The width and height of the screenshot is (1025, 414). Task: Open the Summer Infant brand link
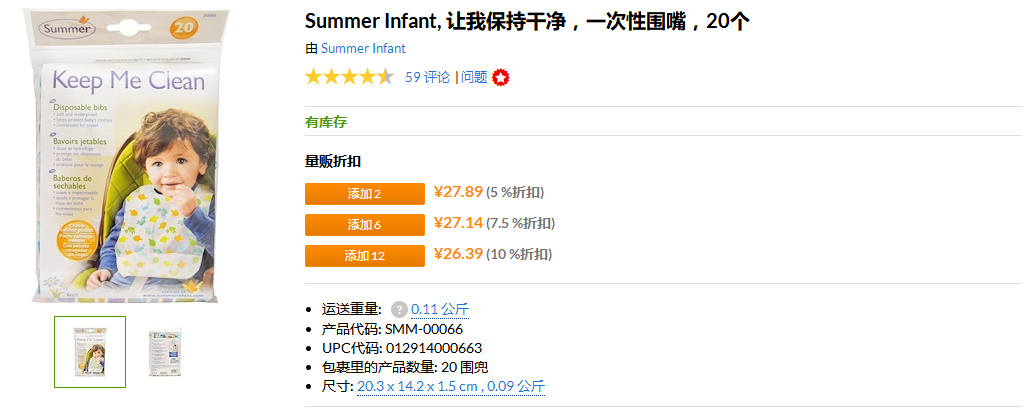coord(363,48)
